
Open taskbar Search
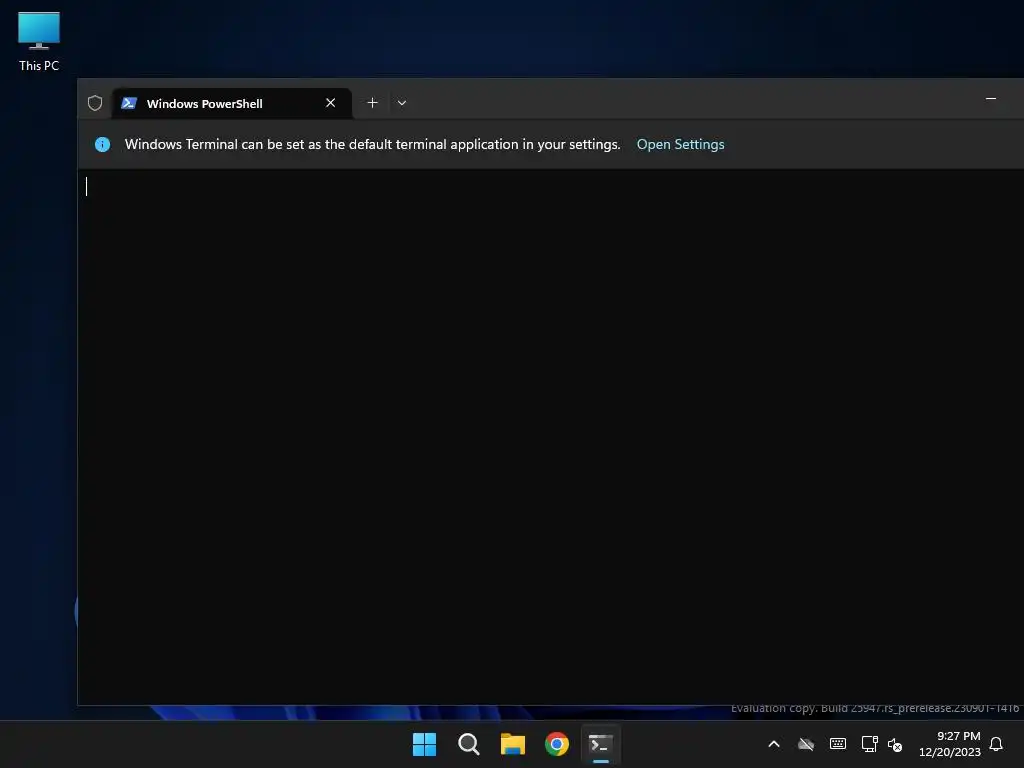(468, 744)
